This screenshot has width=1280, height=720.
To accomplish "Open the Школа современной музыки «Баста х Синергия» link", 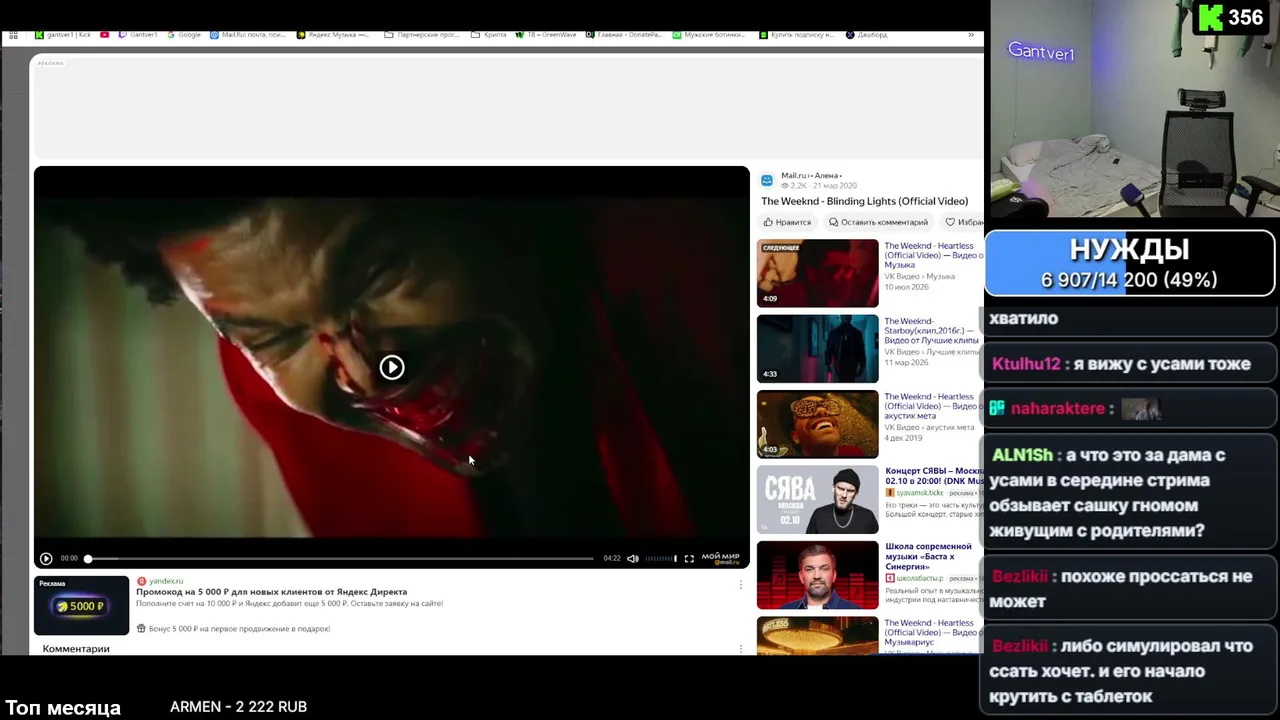I will (928, 557).
